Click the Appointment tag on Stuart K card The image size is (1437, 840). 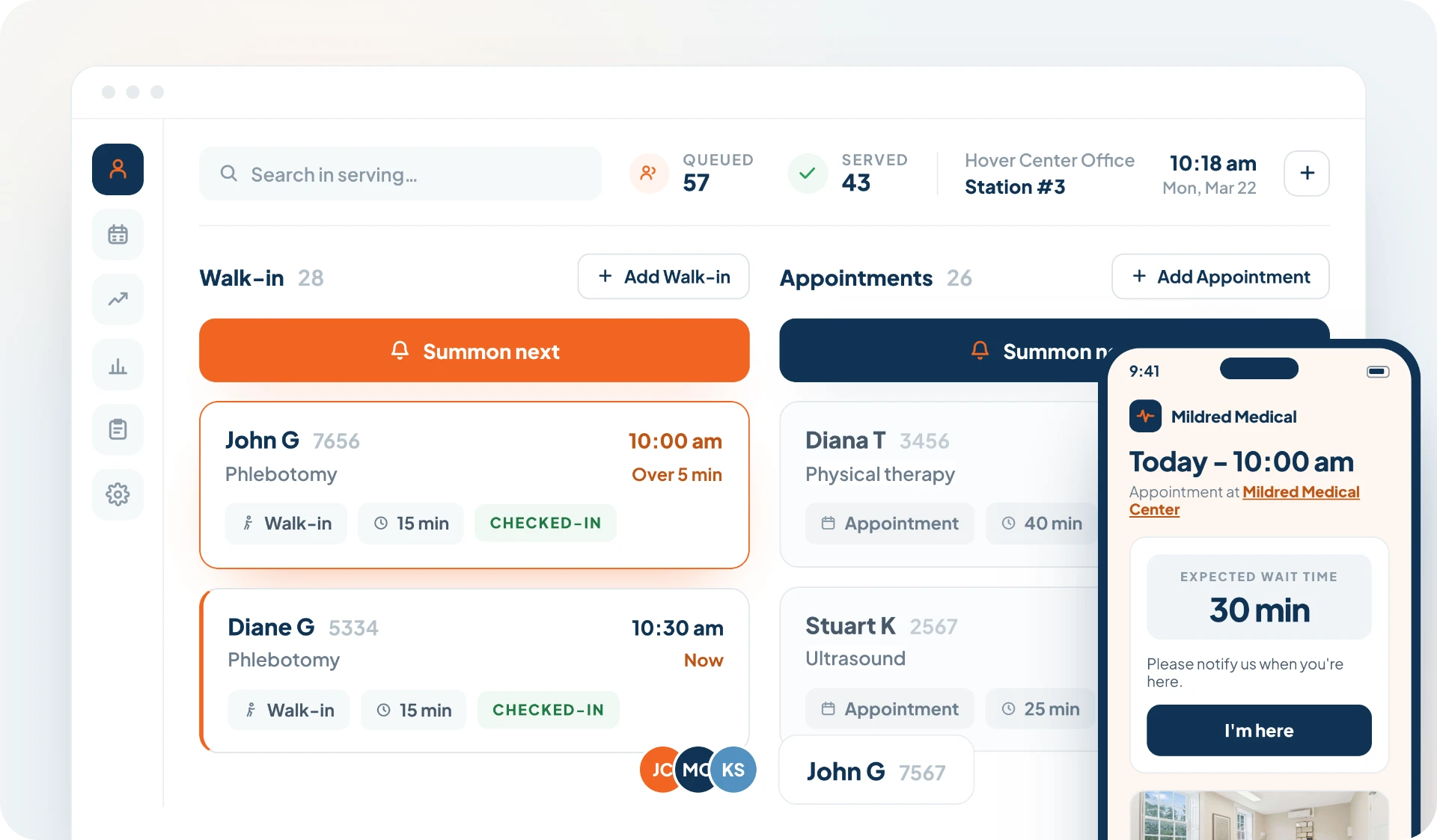click(x=890, y=708)
